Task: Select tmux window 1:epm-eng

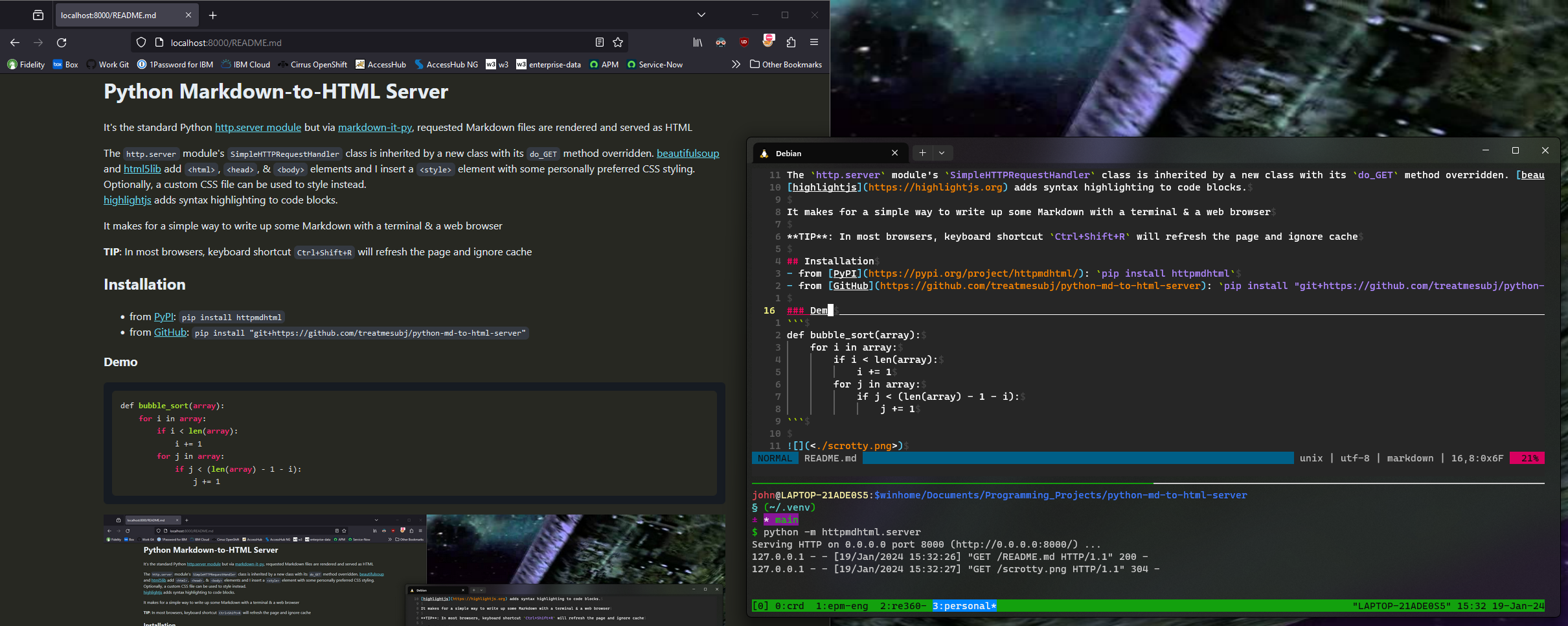Action: click(842, 606)
